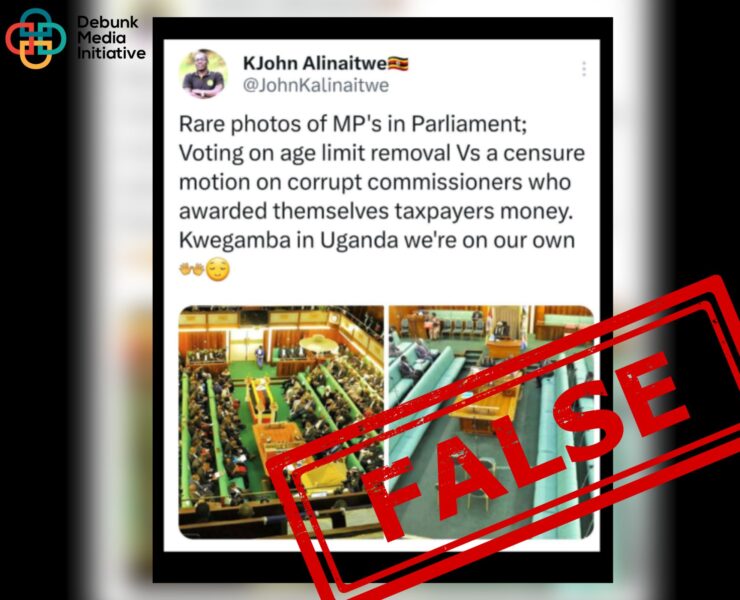
Task: Click the Debunk Media Initiative logo icon
Action: (35, 38)
